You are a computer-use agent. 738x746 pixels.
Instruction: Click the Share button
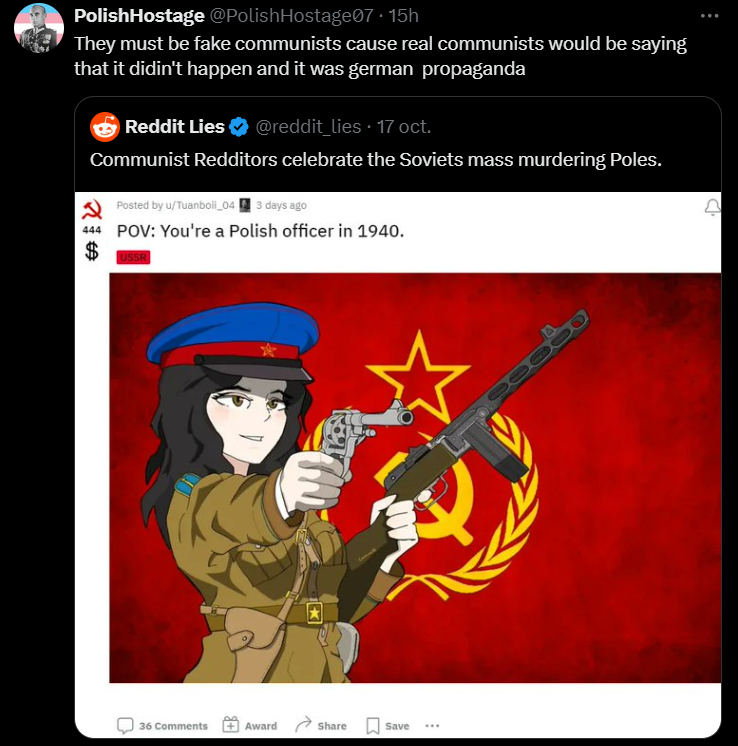click(321, 726)
